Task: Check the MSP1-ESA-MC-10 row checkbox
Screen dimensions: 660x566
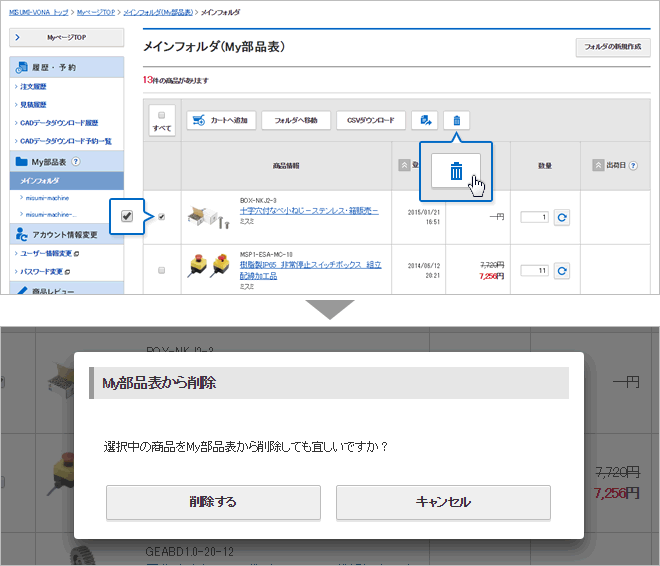Action: [x=162, y=271]
